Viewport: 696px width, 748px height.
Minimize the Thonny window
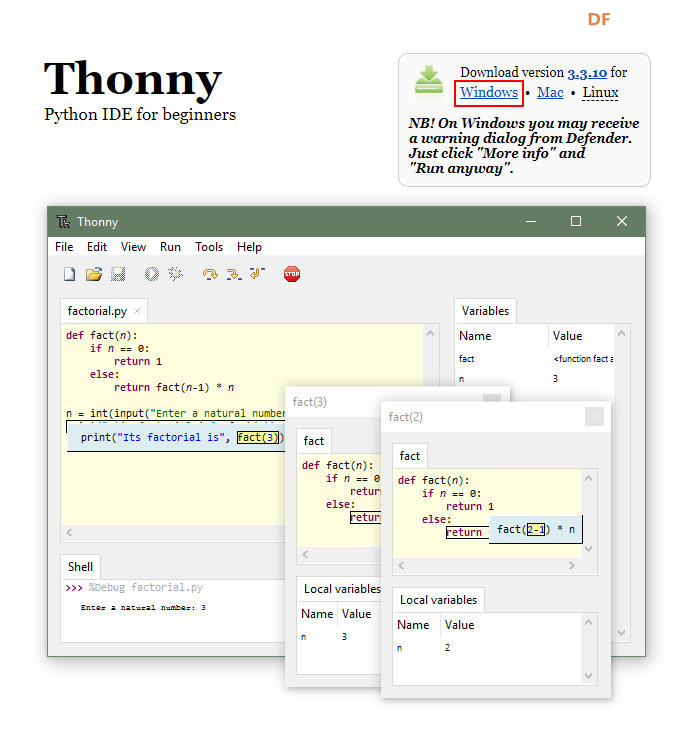pyautogui.click(x=531, y=221)
